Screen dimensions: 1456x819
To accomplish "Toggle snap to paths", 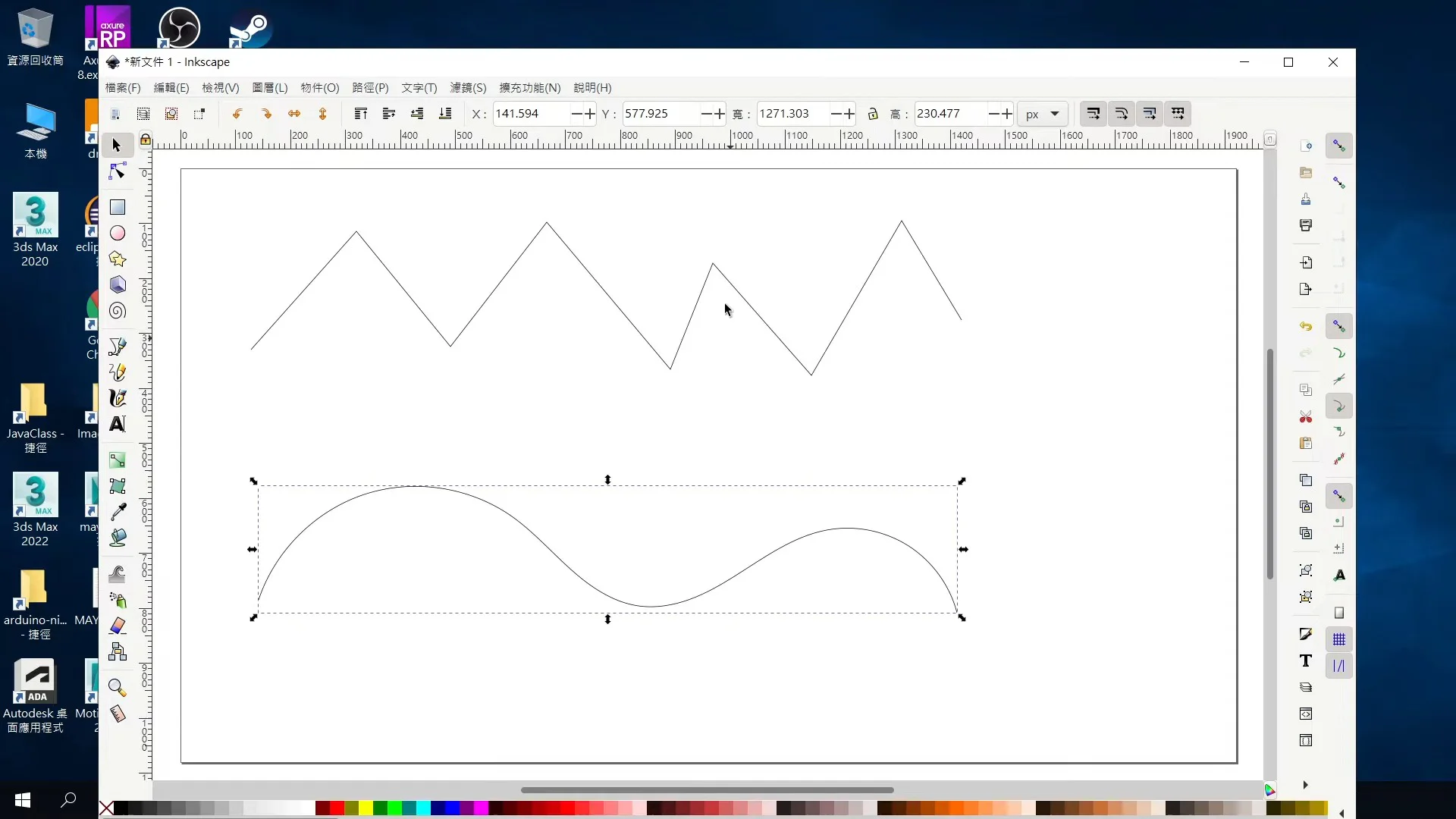I will [x=1339, y=353].
